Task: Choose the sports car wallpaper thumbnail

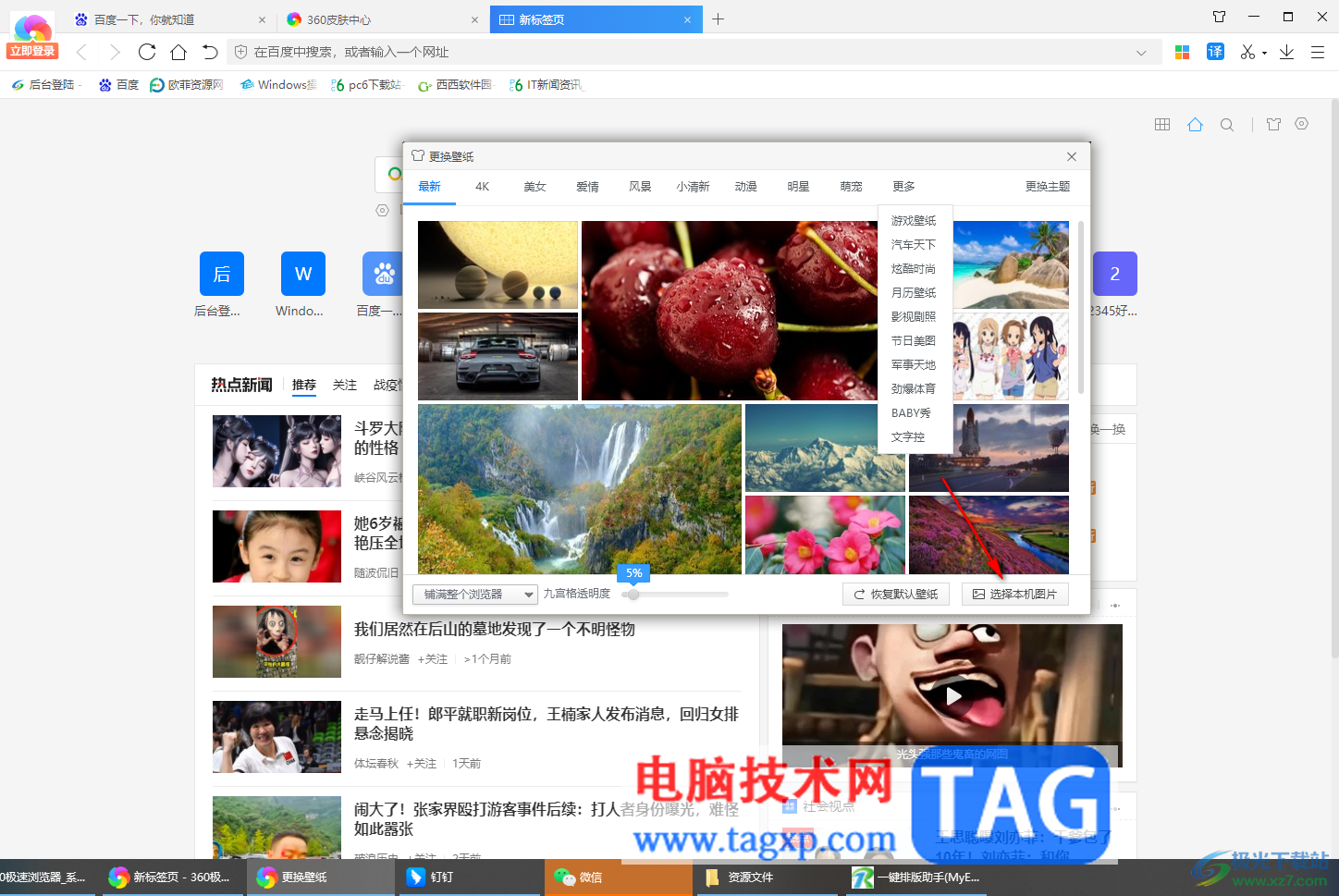Action: tap(498, 356)
